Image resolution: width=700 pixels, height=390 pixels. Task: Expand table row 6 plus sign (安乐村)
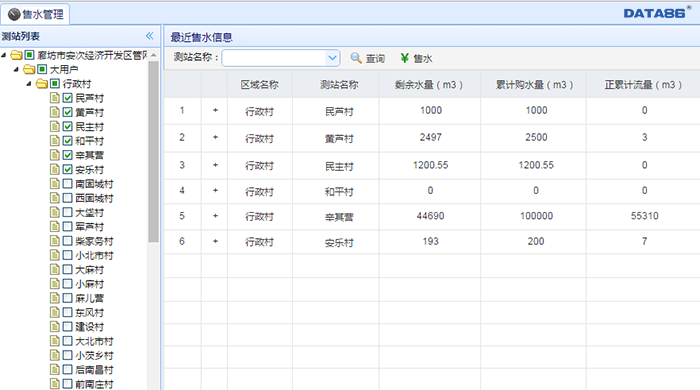pyautogui.click(x=215, y=241)
